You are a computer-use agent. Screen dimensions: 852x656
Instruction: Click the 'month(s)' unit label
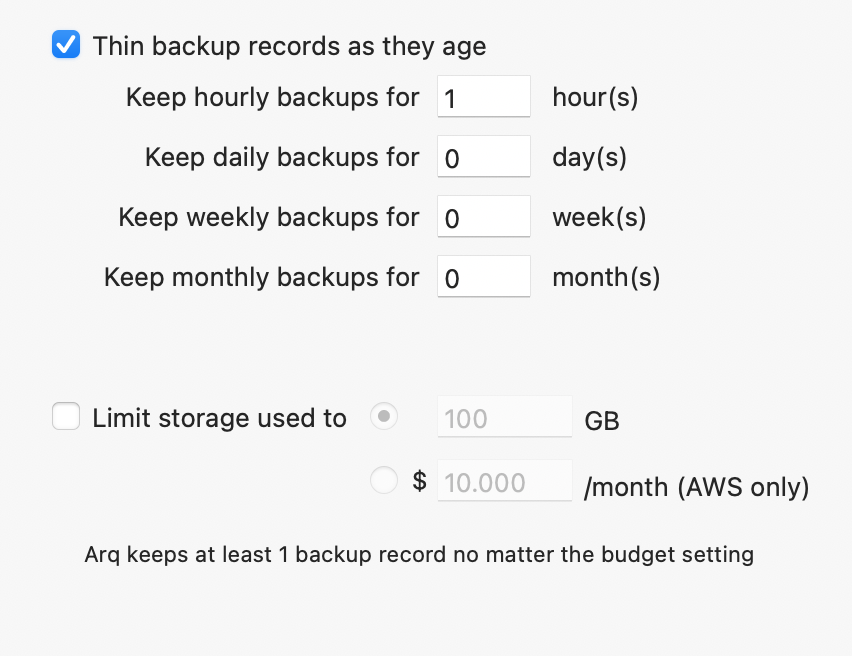point(606,277)
